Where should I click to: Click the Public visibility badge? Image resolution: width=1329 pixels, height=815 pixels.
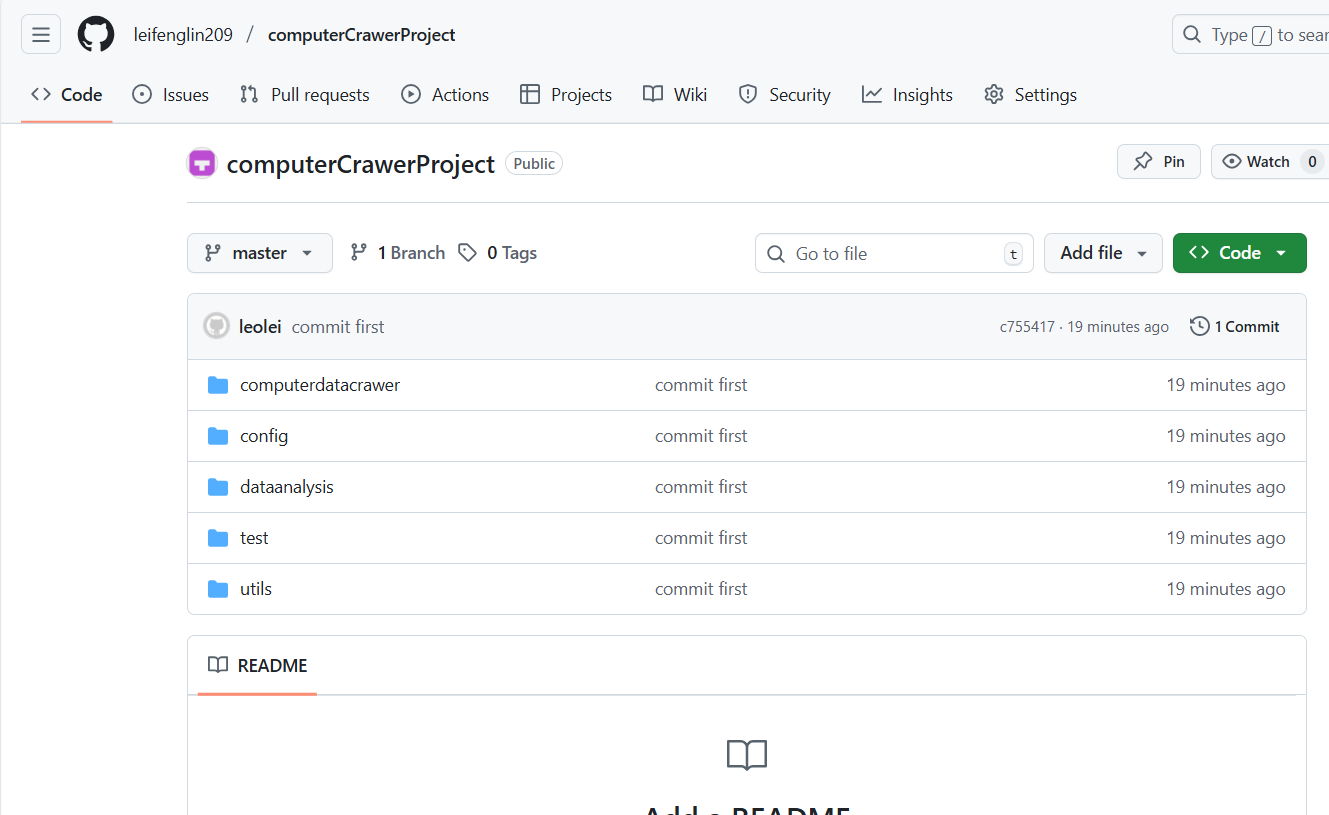pos(534,164)
